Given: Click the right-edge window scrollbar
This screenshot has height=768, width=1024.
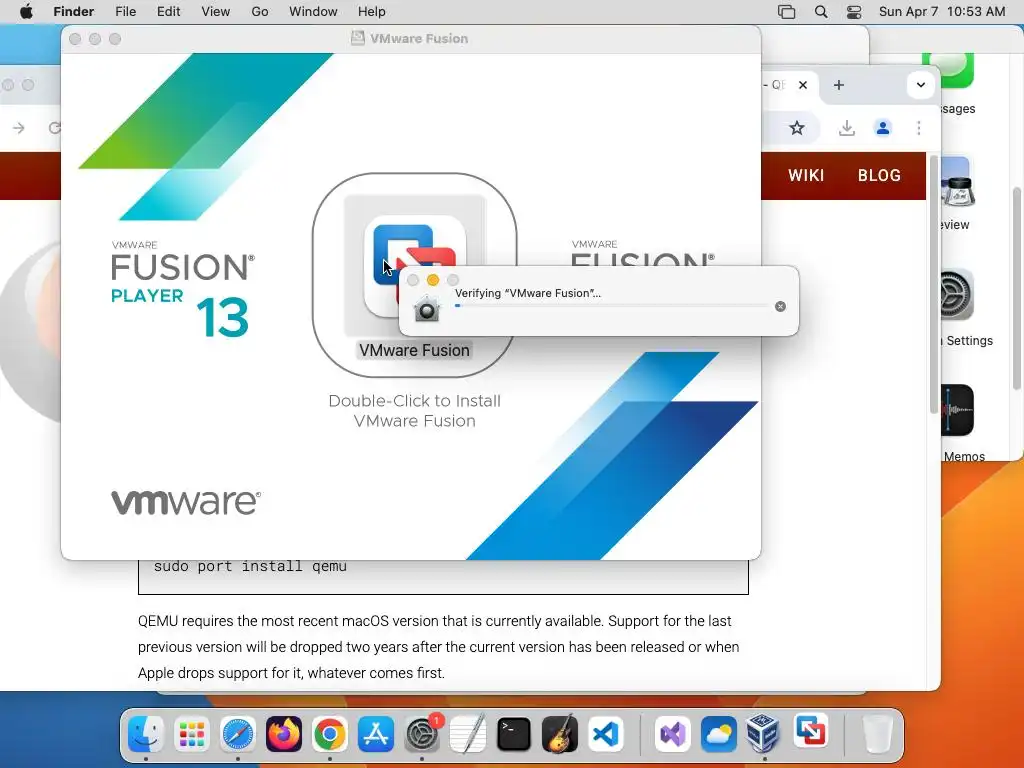Looking at the screenshot, I should [x=1017, y=287].
